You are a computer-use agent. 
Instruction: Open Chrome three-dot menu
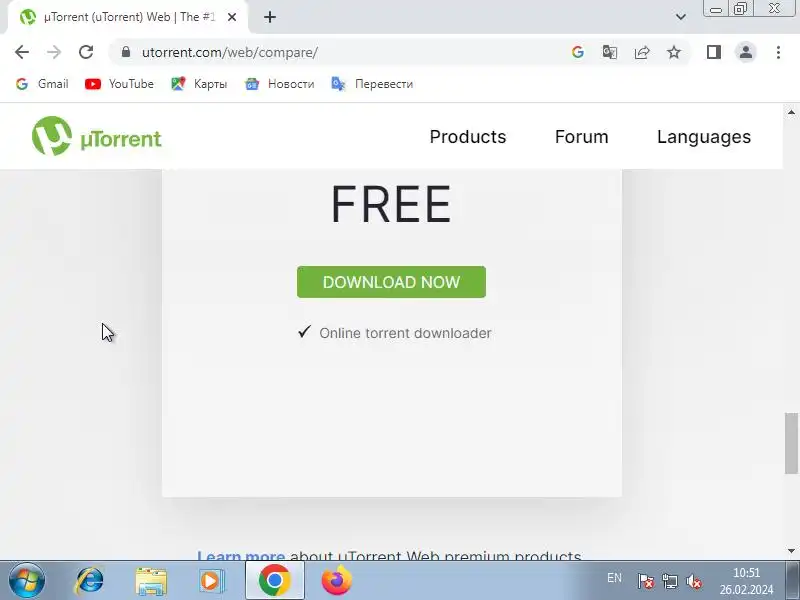click(x=778, y=52)
